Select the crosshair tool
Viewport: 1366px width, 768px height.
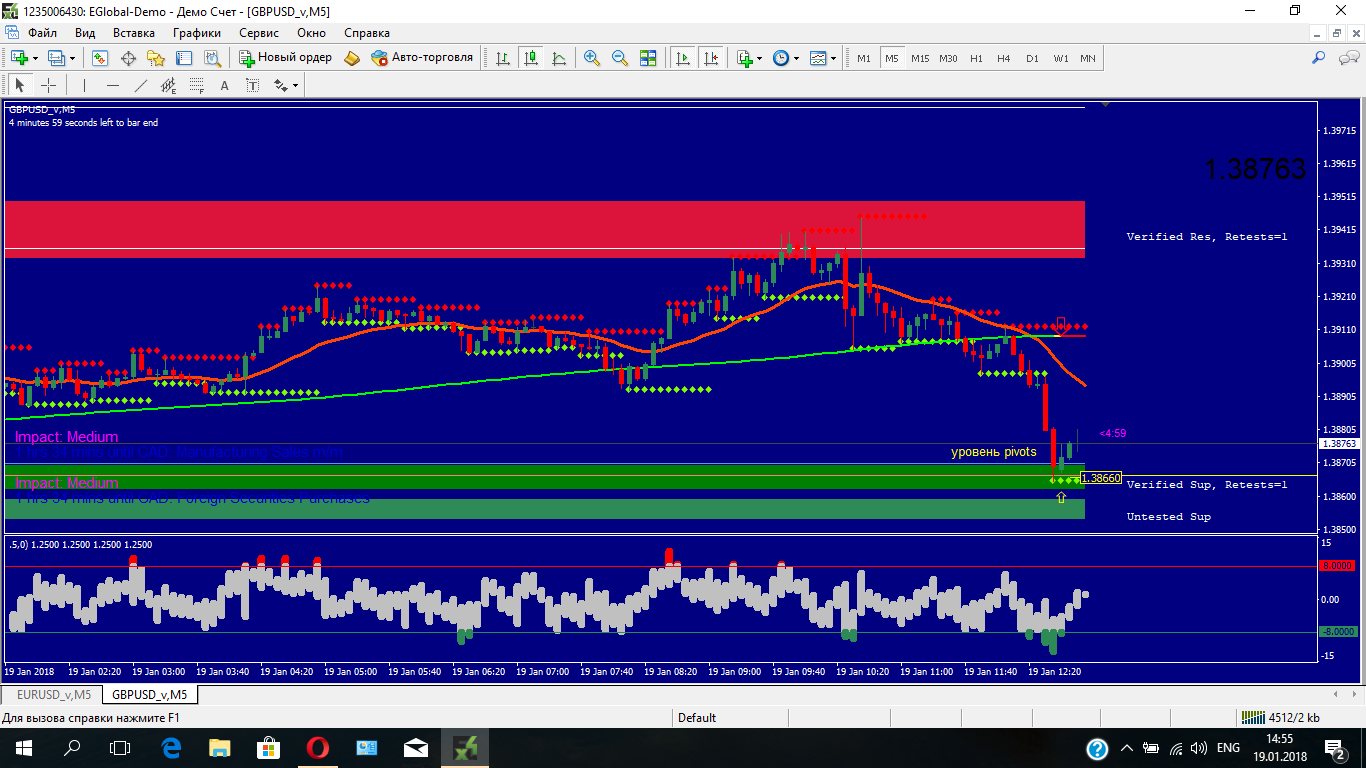click(48, 85)
